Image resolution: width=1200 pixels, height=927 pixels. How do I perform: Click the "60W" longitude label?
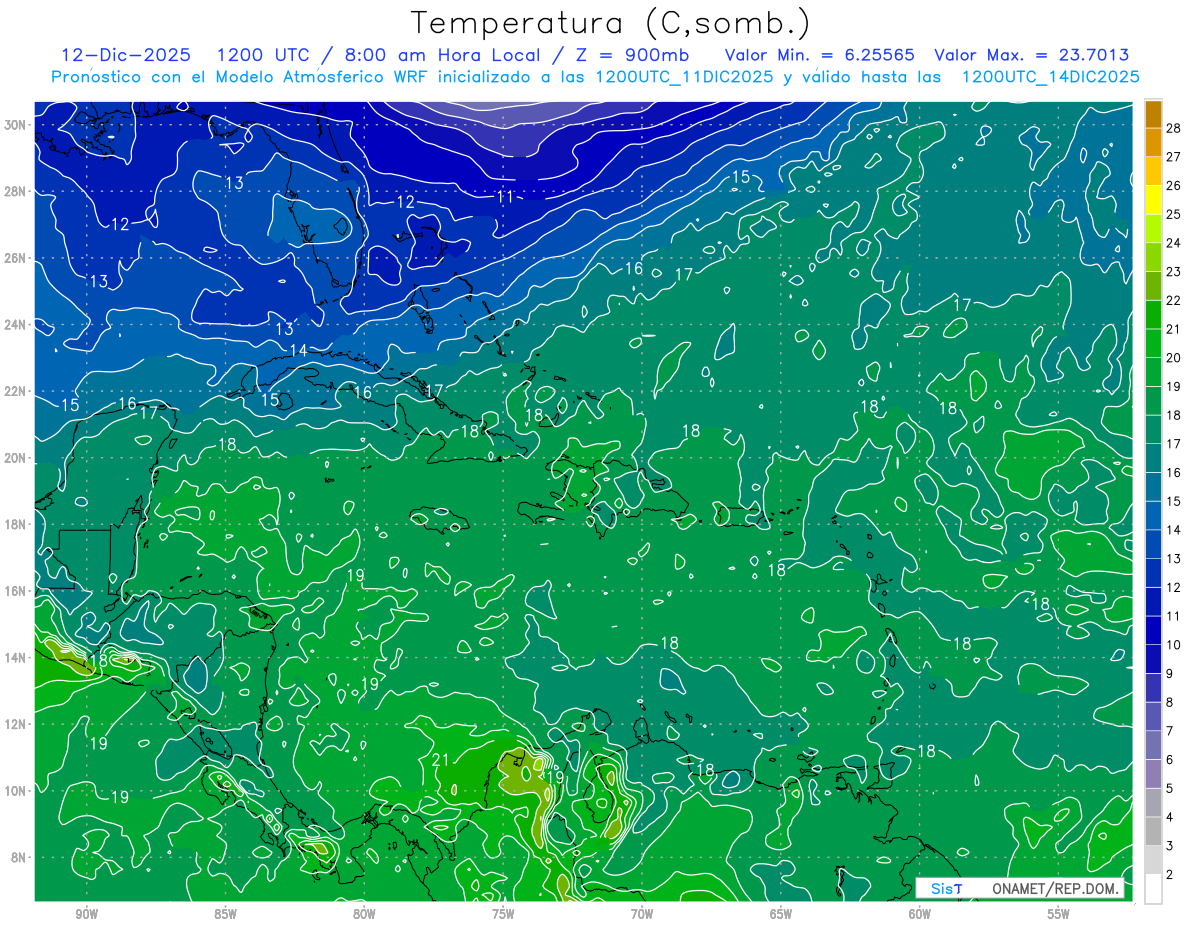920,914
